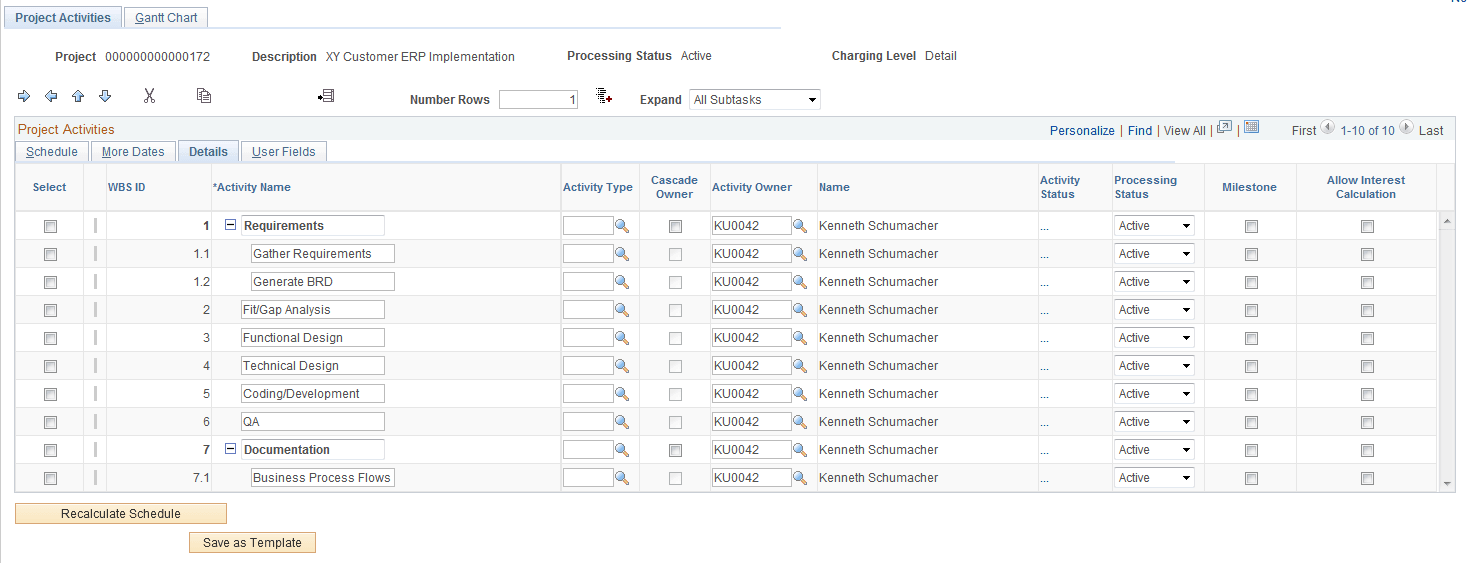The image size is (1467, 563).
Task: Look up Activity Owner for Requirements row
Action: (x=800, y=226)
